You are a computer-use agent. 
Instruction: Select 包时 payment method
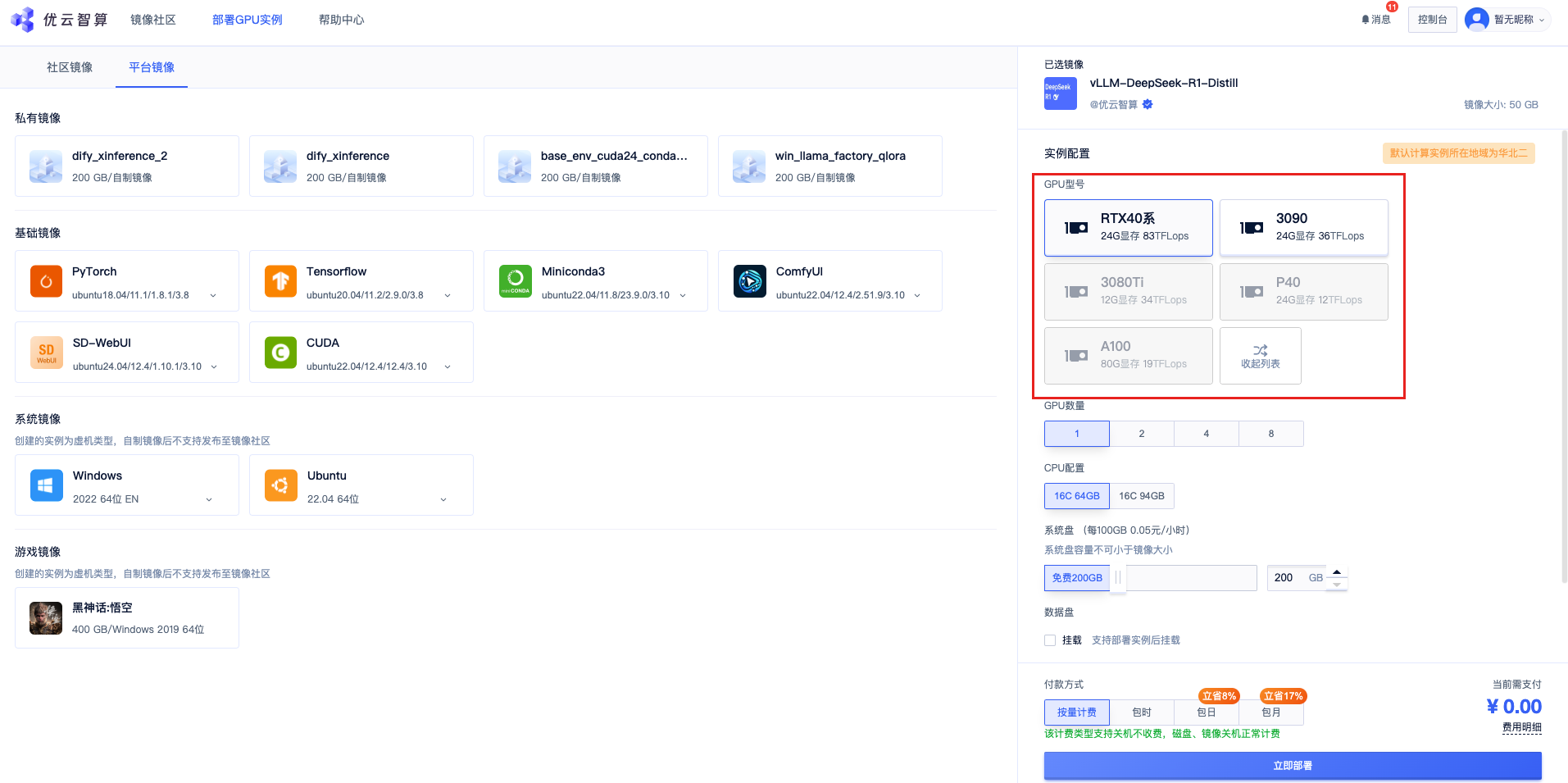1142,712
